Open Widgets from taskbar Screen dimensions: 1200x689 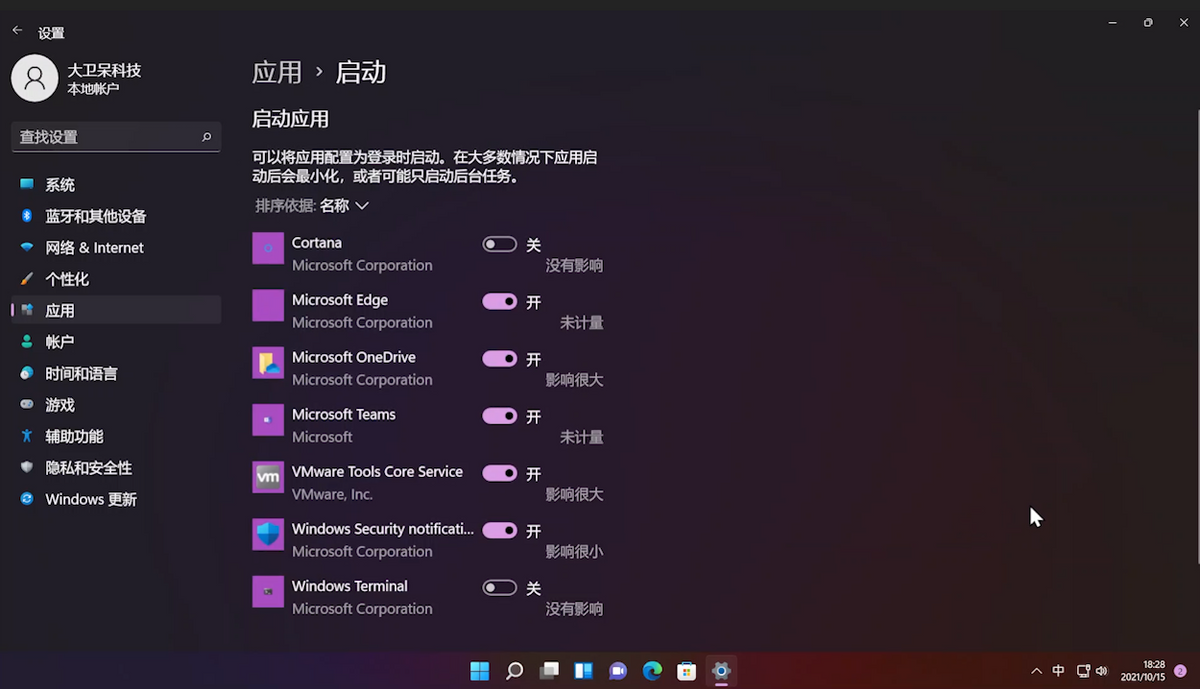coord(583,670)
